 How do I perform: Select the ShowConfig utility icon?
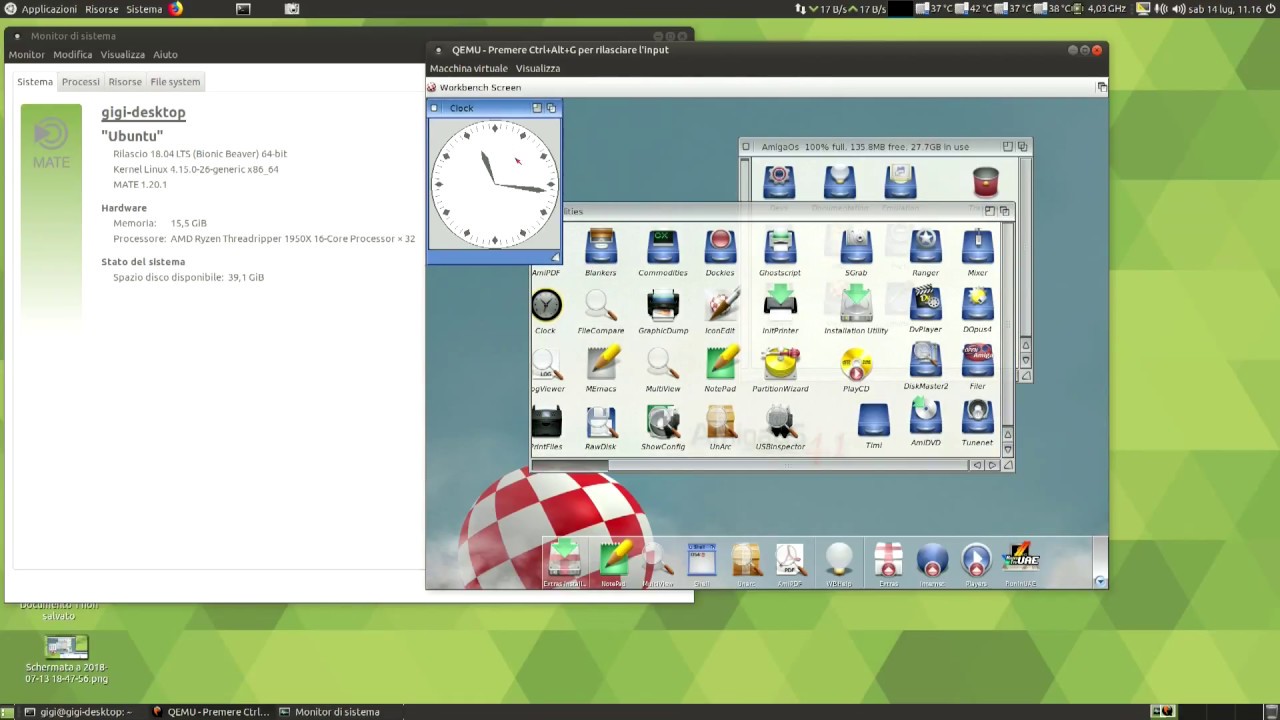coord(663,422)
